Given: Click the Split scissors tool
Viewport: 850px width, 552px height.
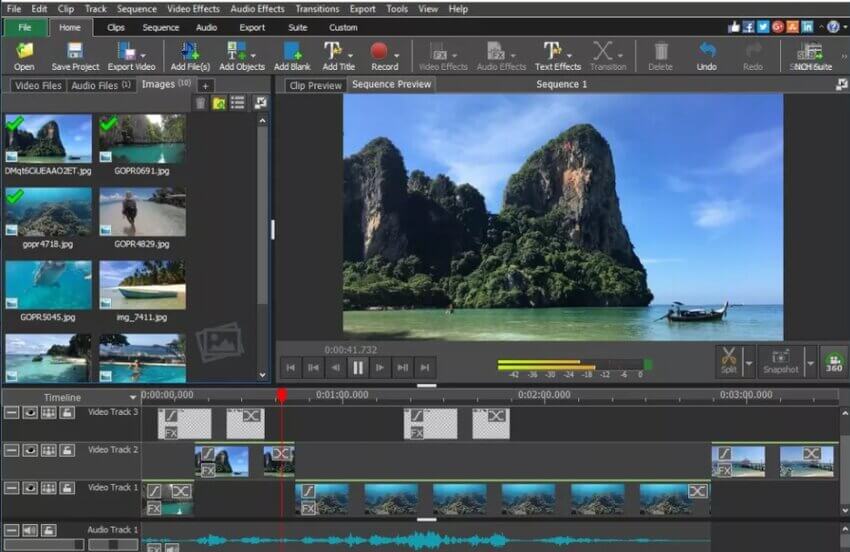Looking at the screenshot, I should 729,361.
